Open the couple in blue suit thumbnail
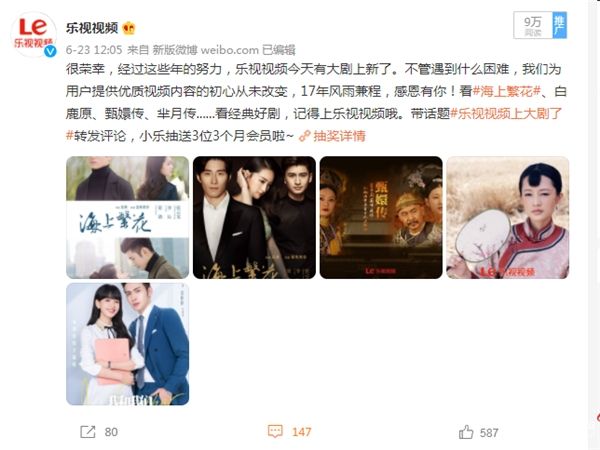This screenshot has width=600, height=450. click(127, 344)
